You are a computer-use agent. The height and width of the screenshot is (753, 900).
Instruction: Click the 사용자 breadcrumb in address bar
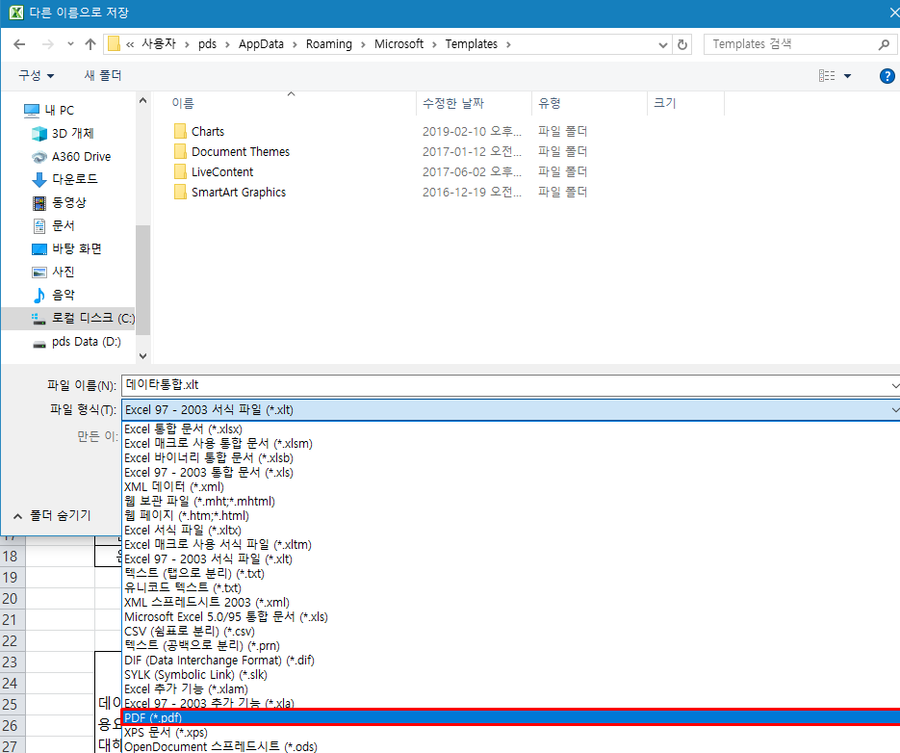pos(158,44)
